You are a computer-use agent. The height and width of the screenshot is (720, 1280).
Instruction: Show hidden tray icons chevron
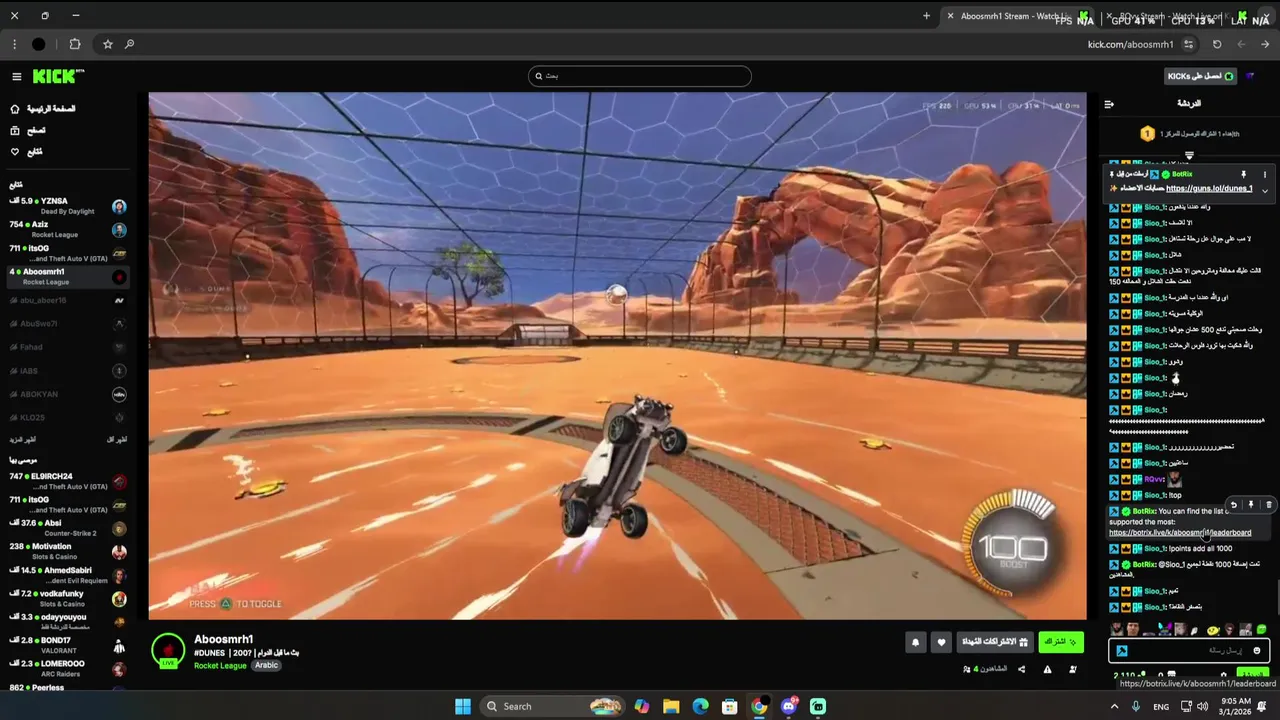(1114, 706)
